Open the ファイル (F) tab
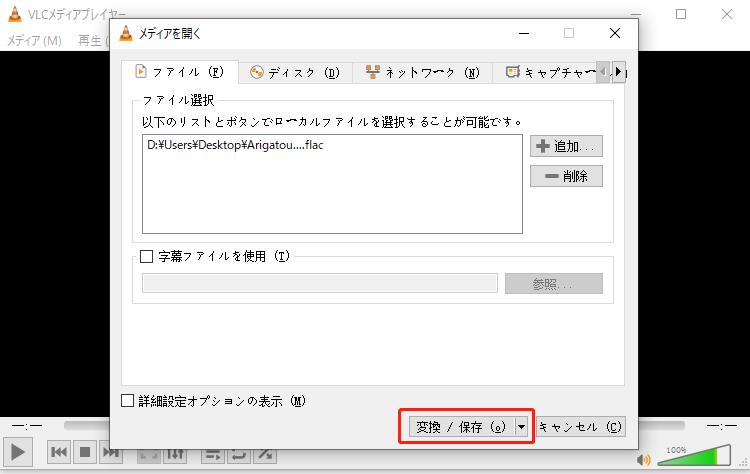This screenshot has height=474, width=750. [x=179, y=72]
